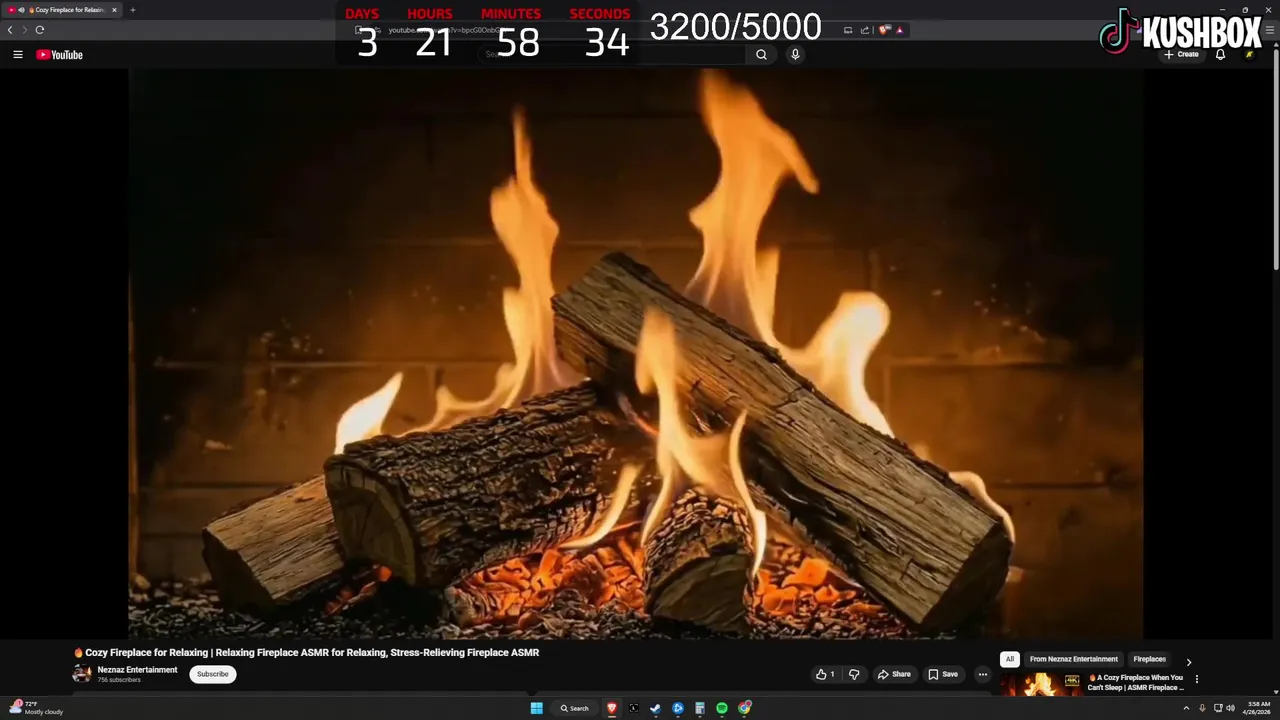Select the Cozy Fireplace browser tab
Screen dimensions: 1280x720
coord(62,10)
